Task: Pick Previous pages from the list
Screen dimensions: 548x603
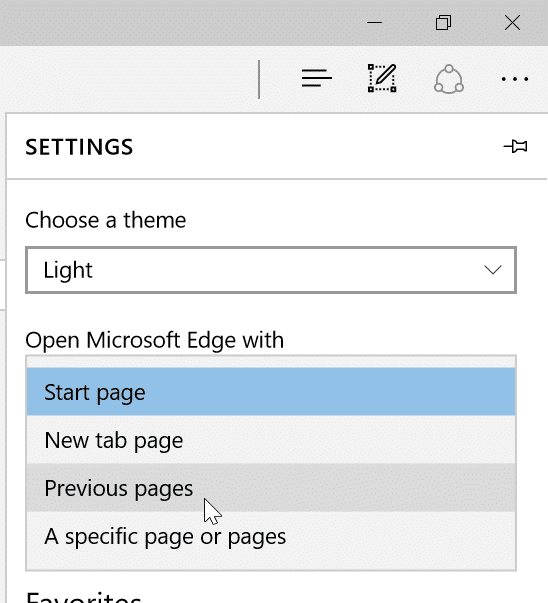Action: pos(271,488)
